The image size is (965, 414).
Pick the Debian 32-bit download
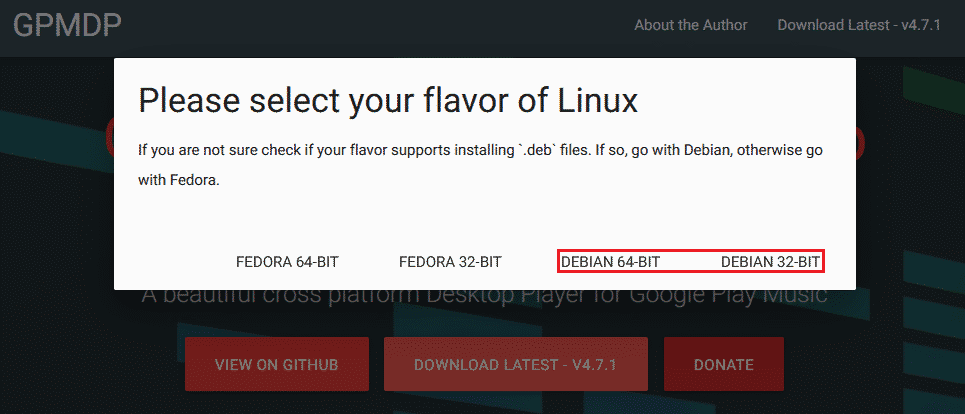(x=771, y=262)
